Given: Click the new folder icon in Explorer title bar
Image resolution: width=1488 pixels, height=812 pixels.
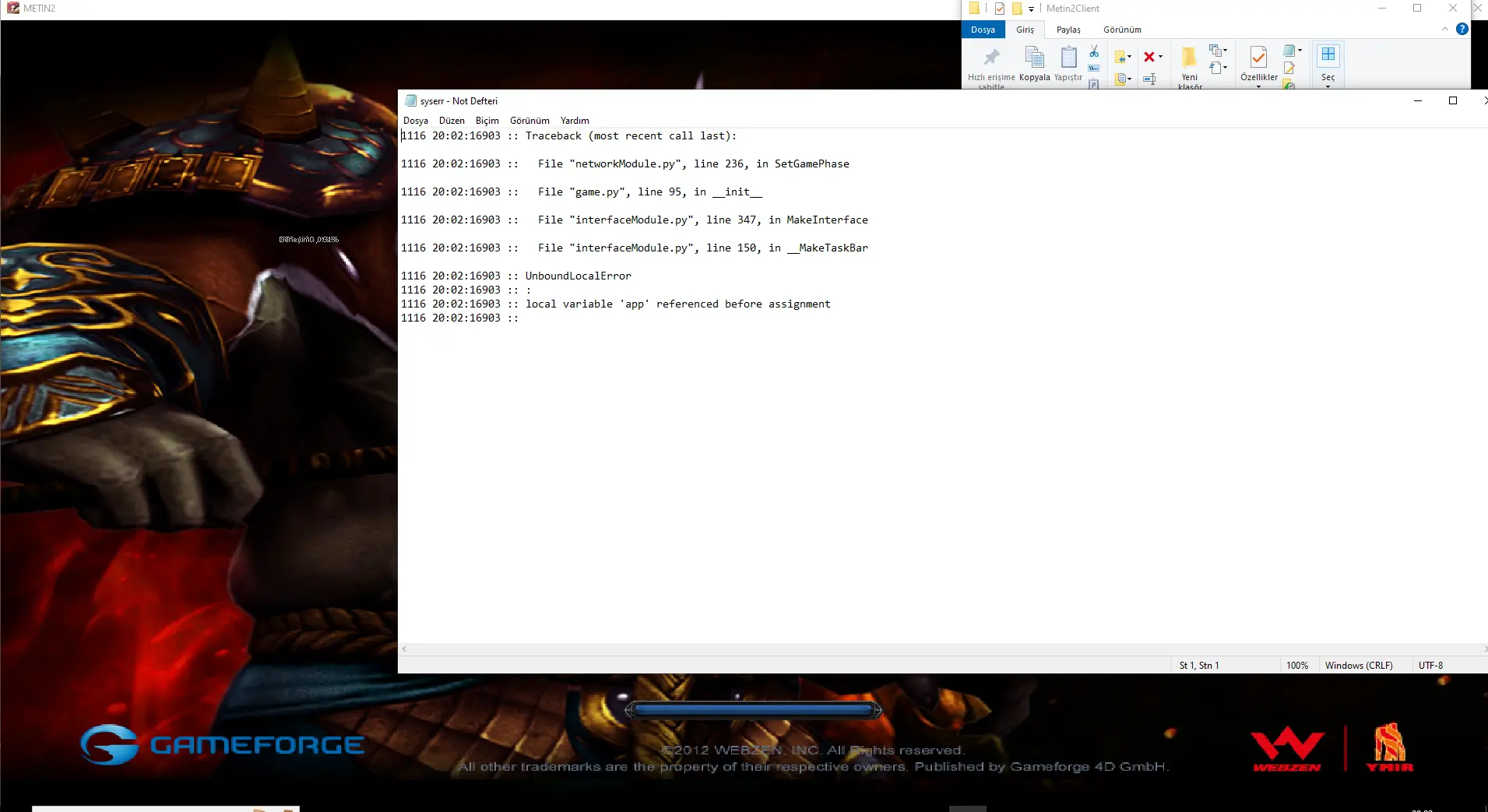Looking at the screenshot, I should pos(1016,9).
